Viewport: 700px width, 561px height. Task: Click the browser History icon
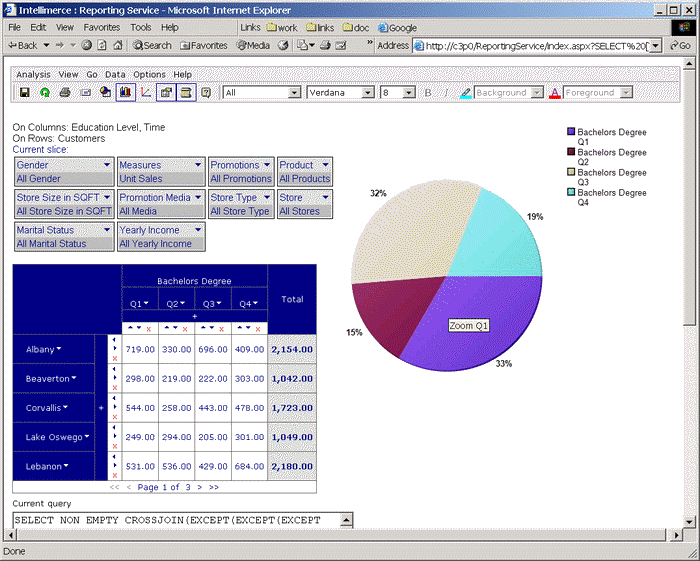[x=283, y=45]
